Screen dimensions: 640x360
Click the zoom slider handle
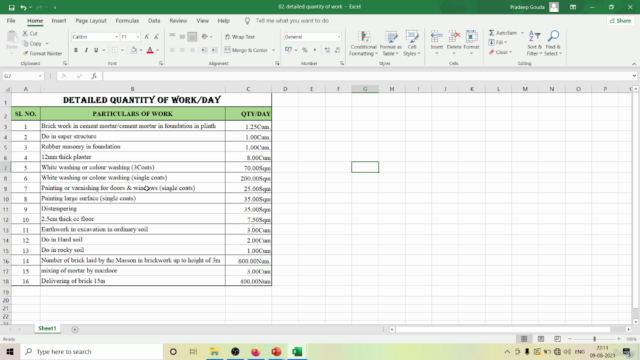click(594, 339)
